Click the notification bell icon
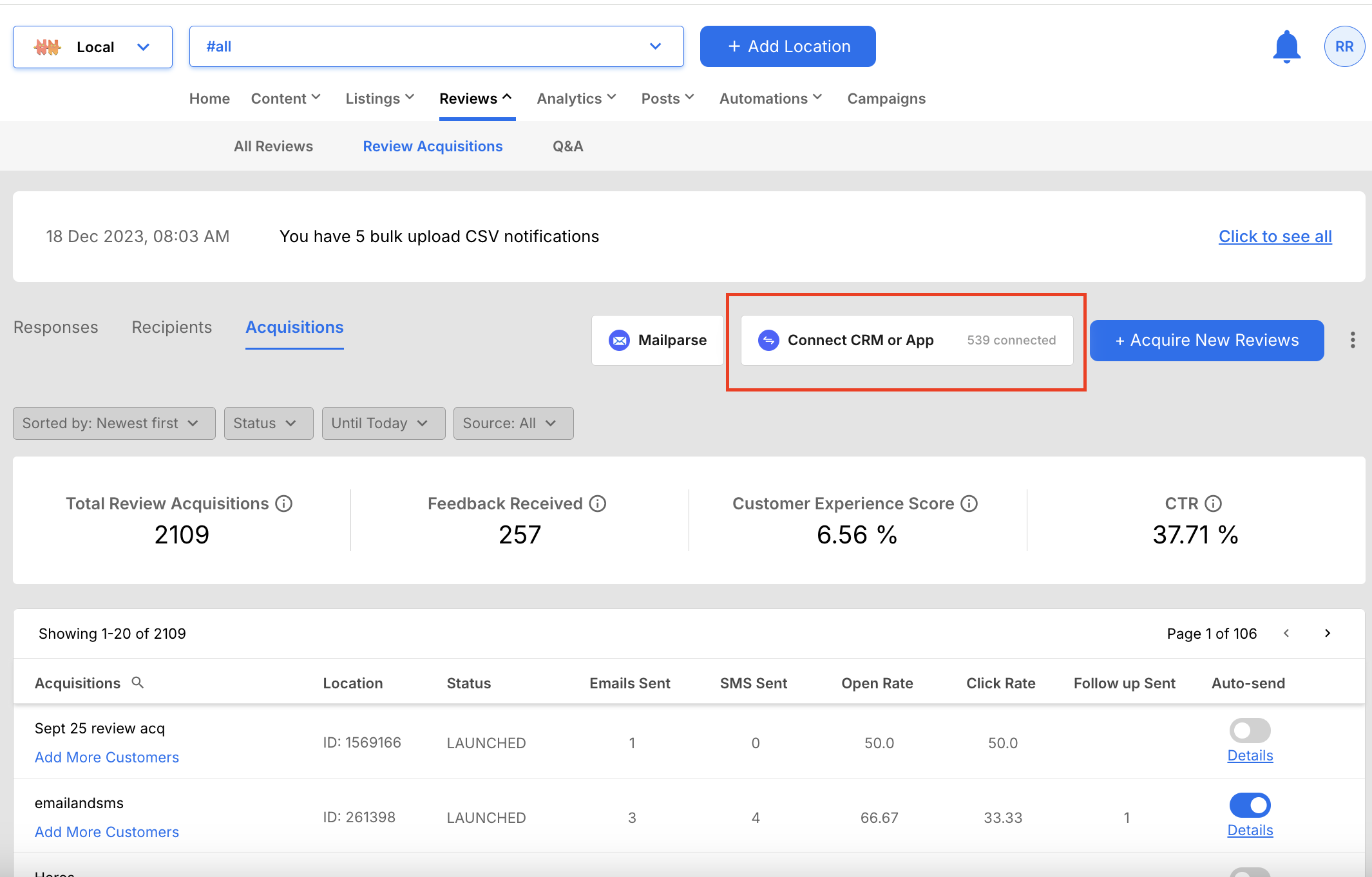The width and height of the screenshot is (1372, 877). coord(1286,47)
